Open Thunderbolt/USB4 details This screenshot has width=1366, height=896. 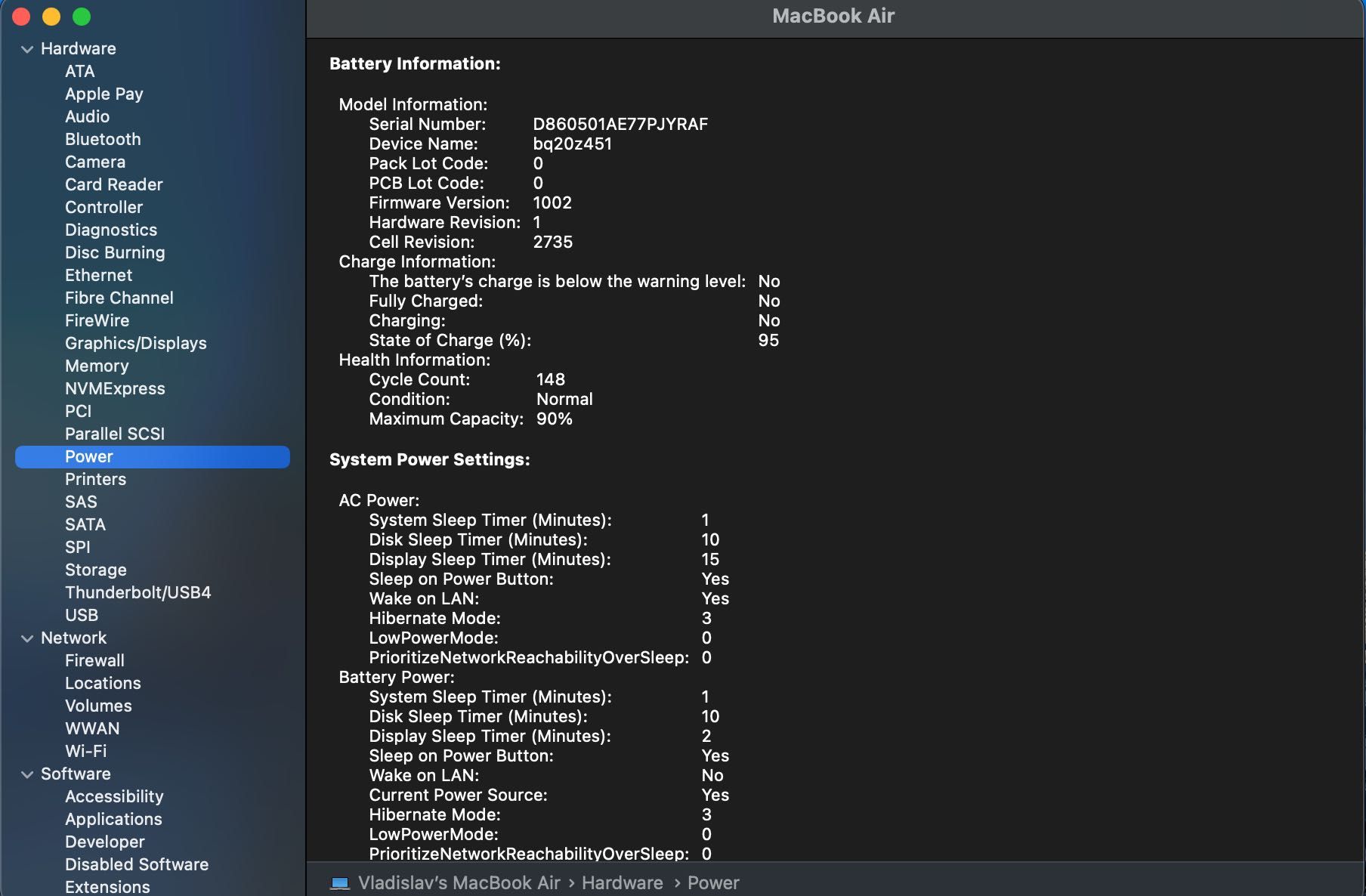point(138,592)
